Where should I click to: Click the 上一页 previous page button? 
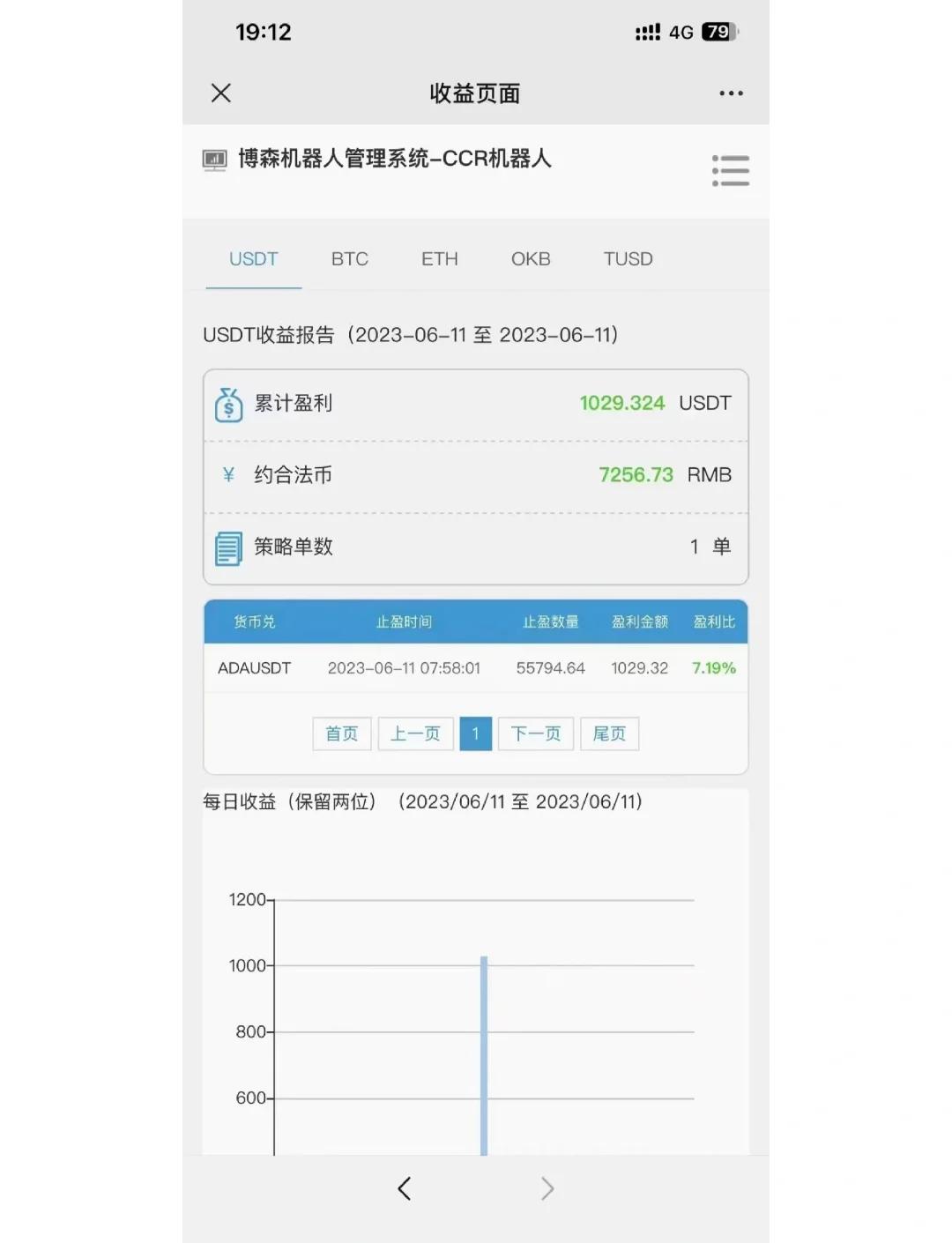tap(415, 733)
